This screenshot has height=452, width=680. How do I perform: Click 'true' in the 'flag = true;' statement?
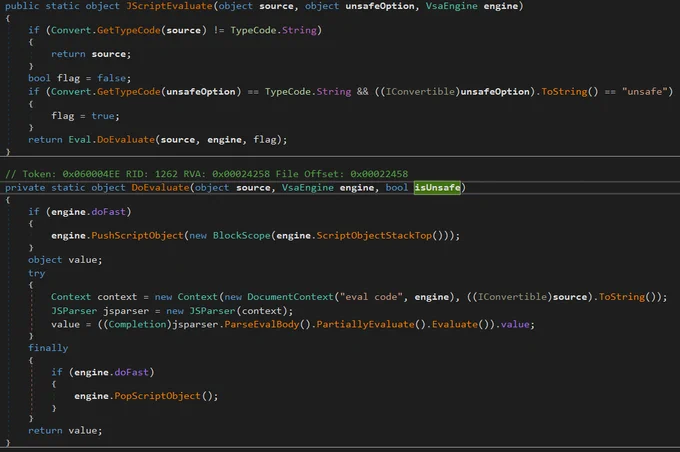tap(103, 116)
